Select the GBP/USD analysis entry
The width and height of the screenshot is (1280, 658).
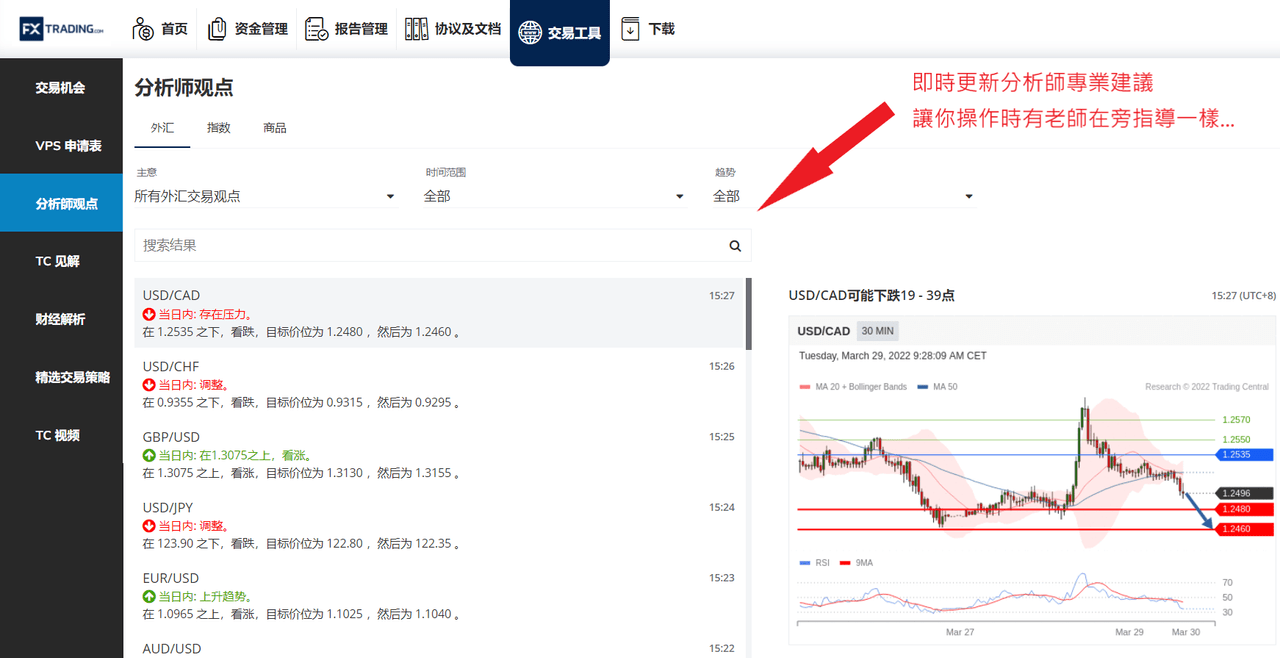point(440,455)
